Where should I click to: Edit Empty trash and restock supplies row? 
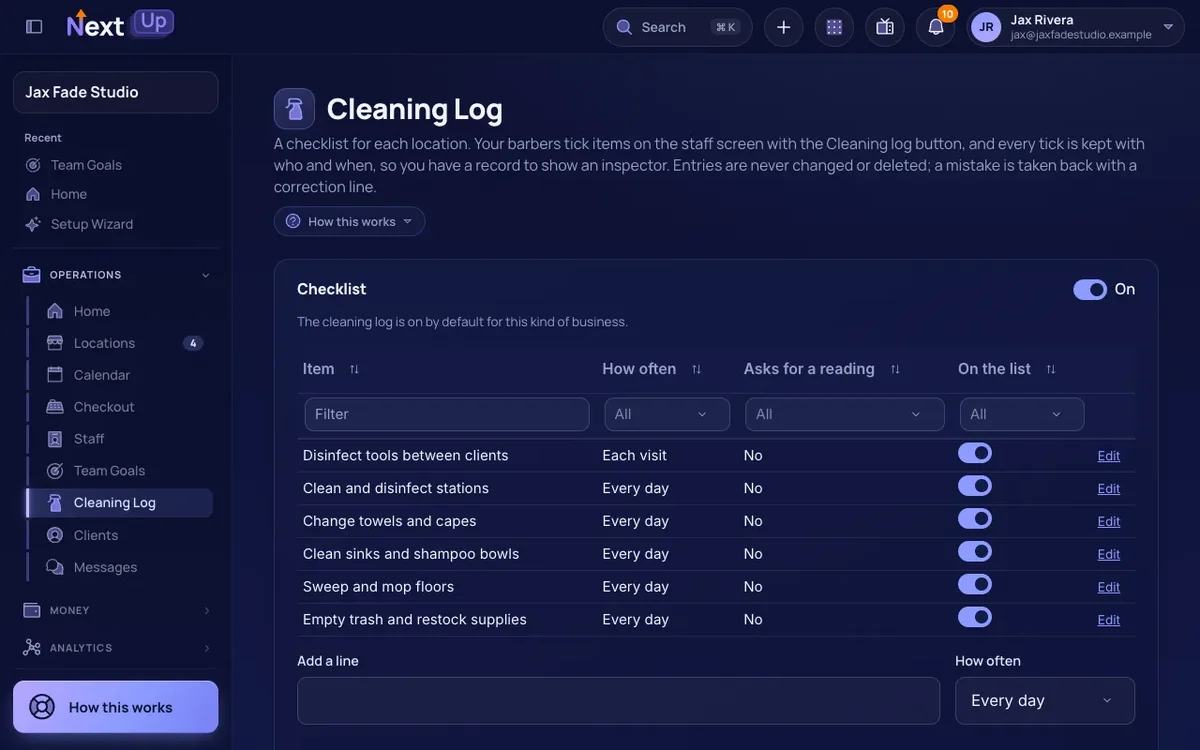(x=1109, y=620)
